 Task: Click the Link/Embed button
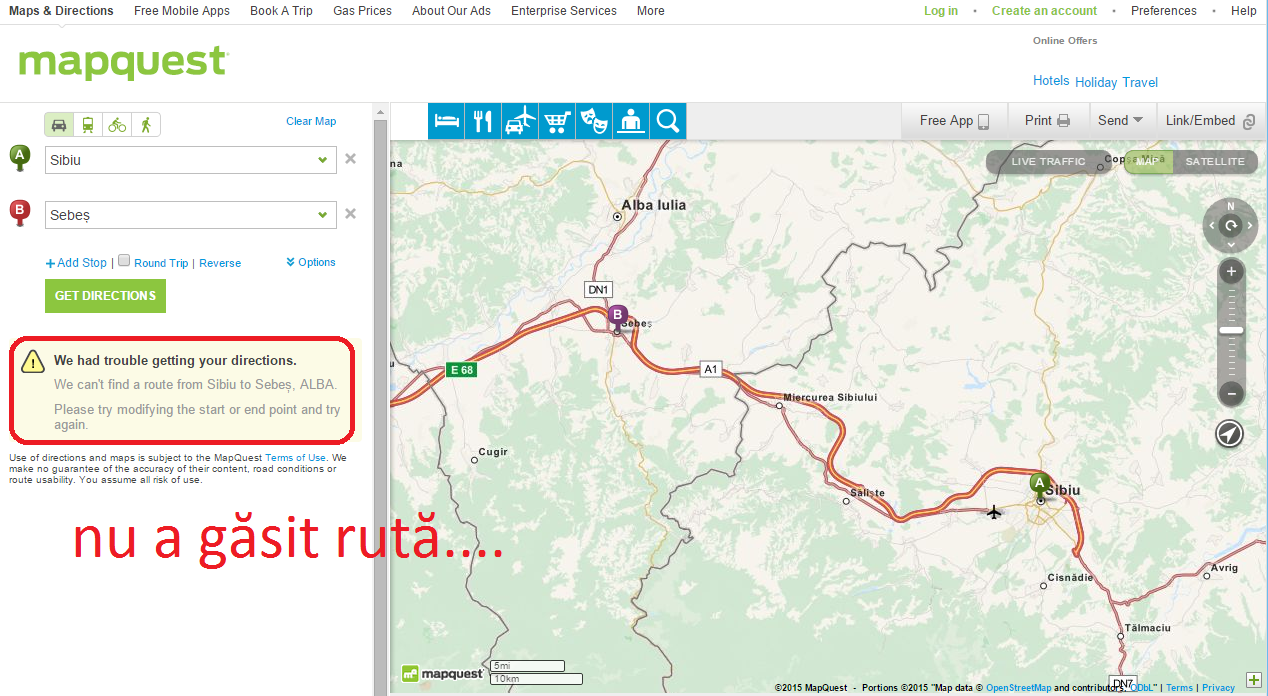(x=1210, y=120)
